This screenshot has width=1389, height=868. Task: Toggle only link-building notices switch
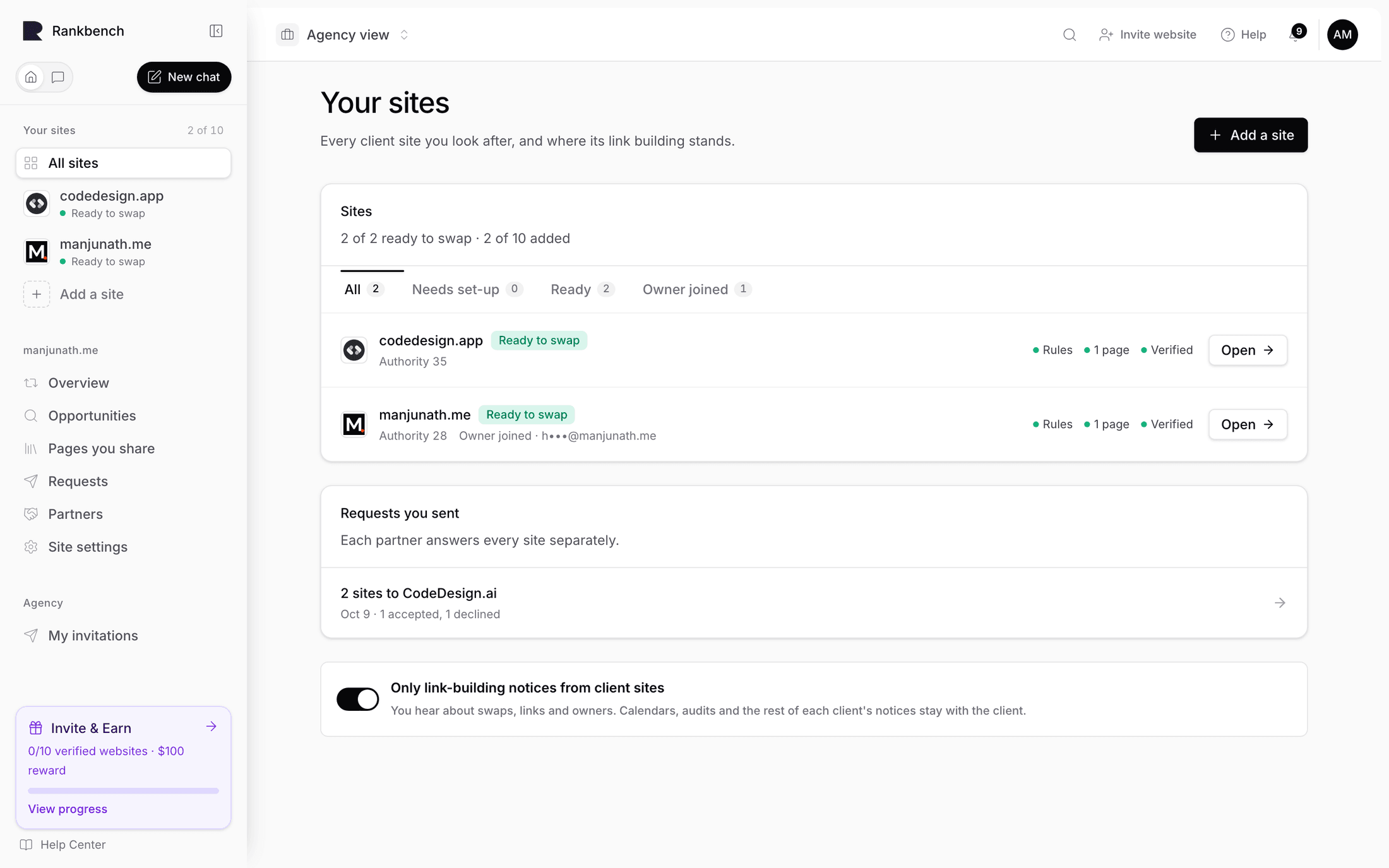pyautogui.click(x=358, y=699)
